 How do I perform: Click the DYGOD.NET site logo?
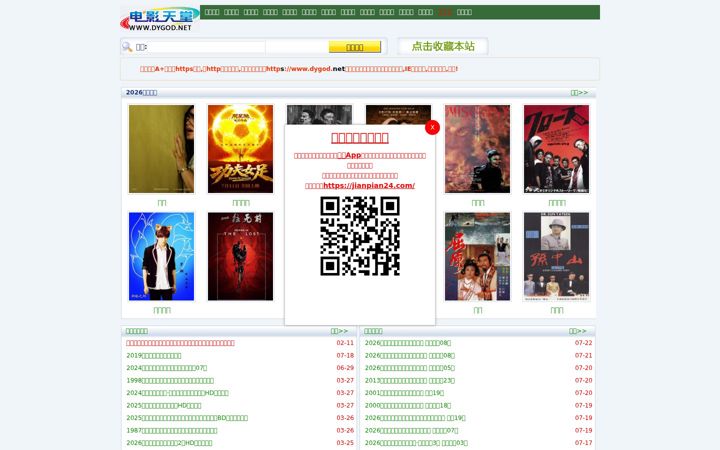tap(159, 19)
